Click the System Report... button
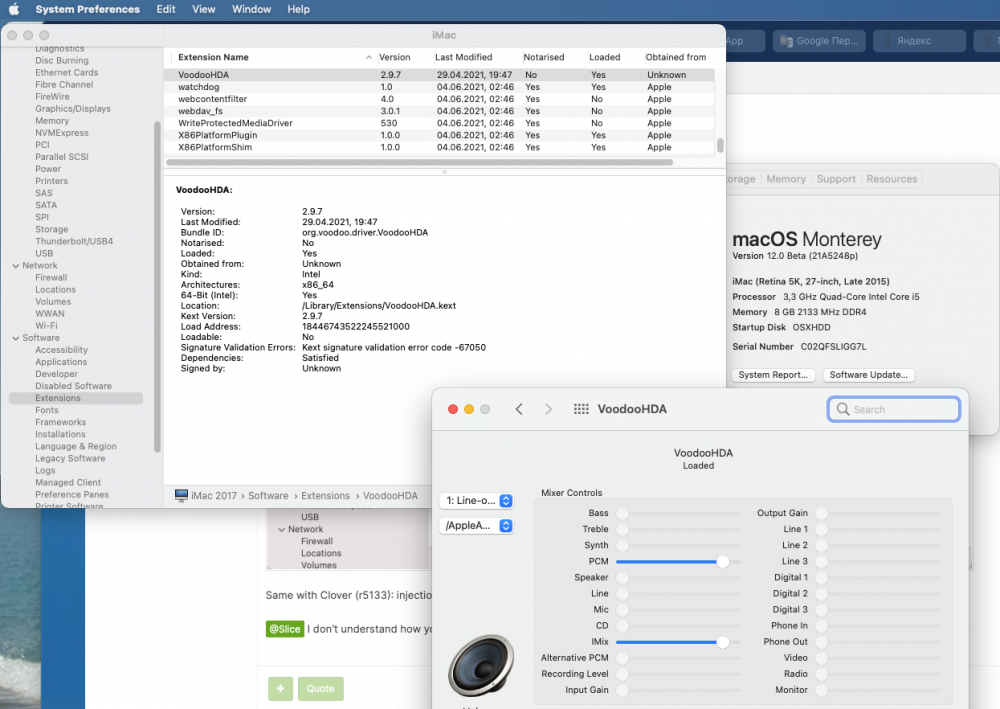Viewport: 1000px width, 709px height. pyautogui.click(x=773, y=375)
